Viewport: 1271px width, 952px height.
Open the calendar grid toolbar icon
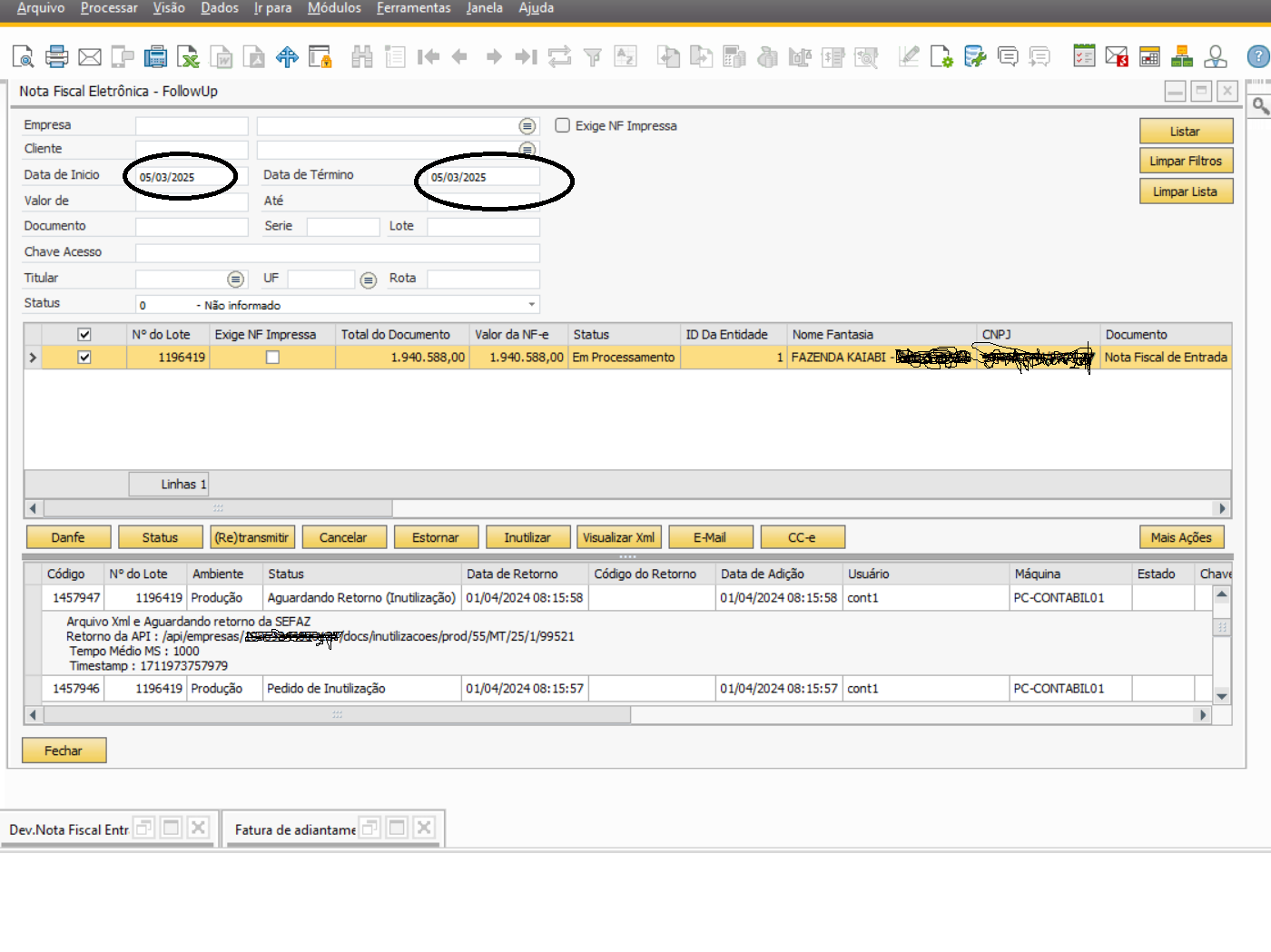tap(1149, 57)
